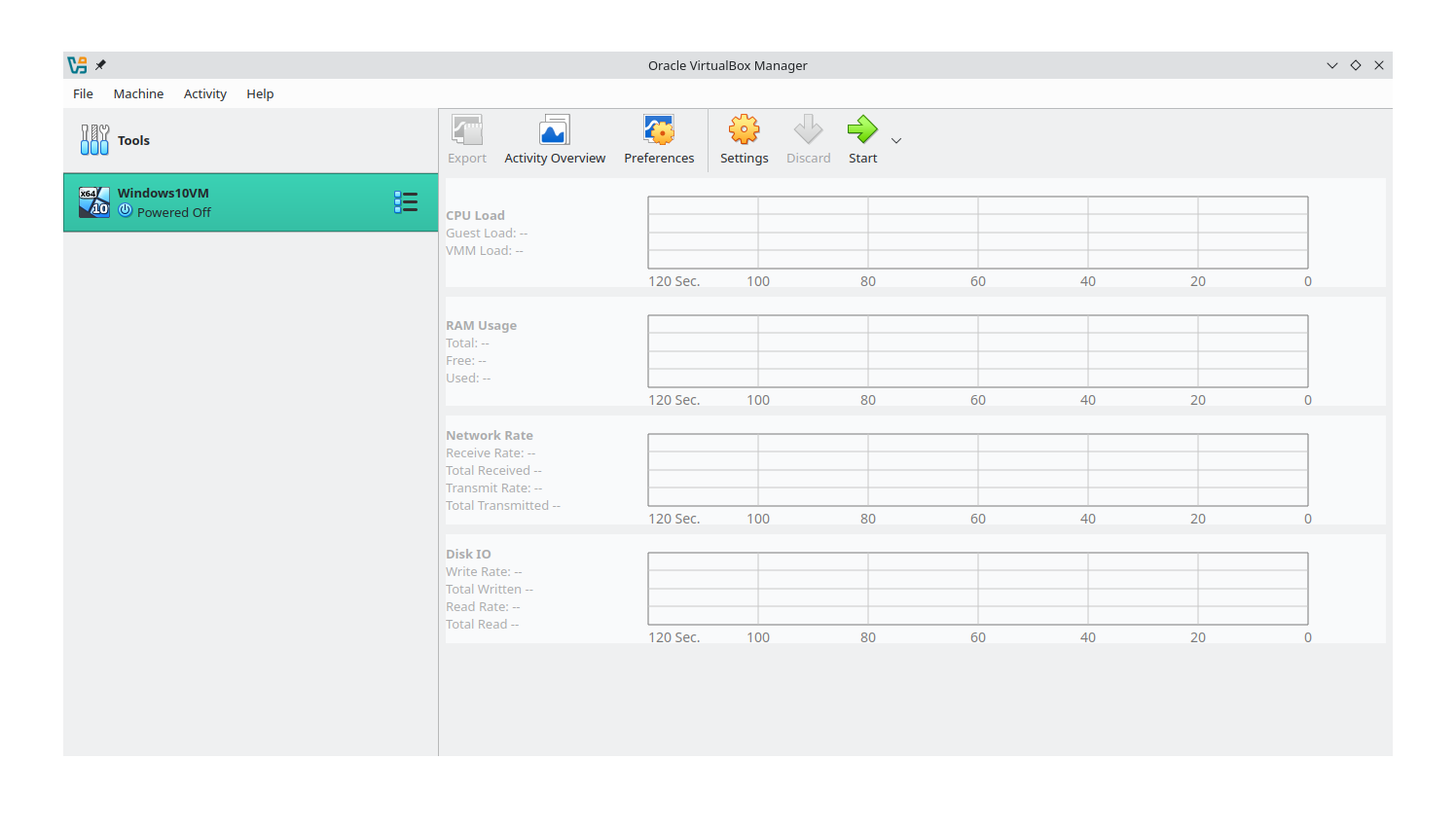Image resolution: width=1456 pixels, height=831 pixels.
Task: Click the CPU Load chart area
Action: point(978,233)
